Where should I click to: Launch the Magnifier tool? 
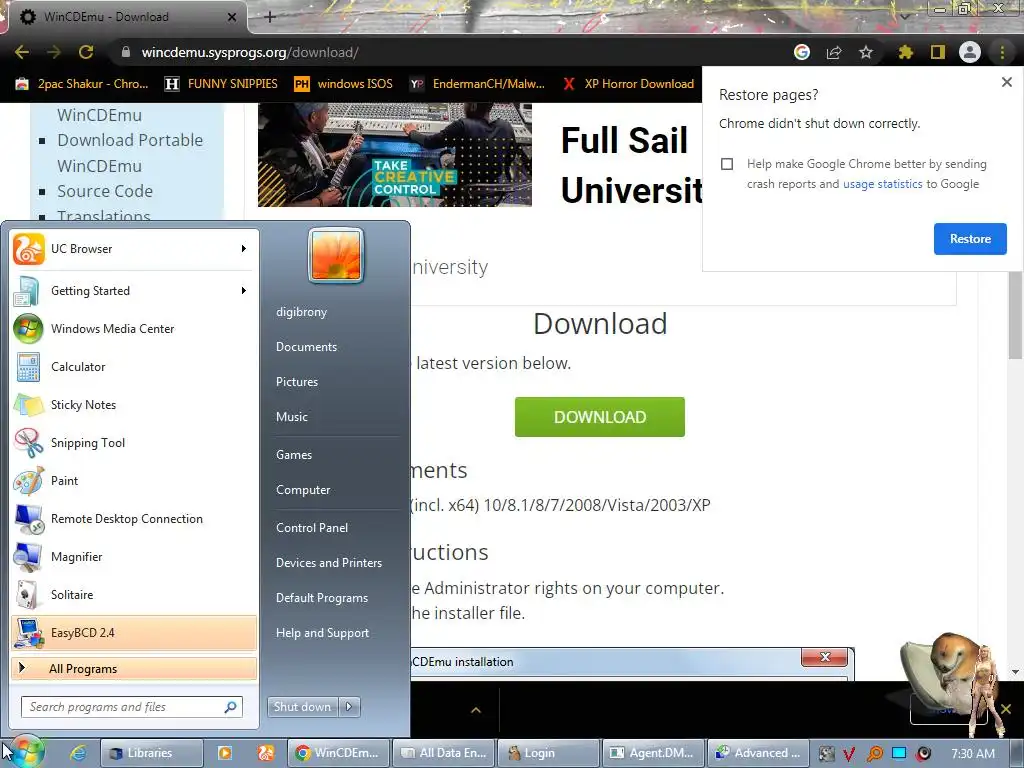coord(134,556)
